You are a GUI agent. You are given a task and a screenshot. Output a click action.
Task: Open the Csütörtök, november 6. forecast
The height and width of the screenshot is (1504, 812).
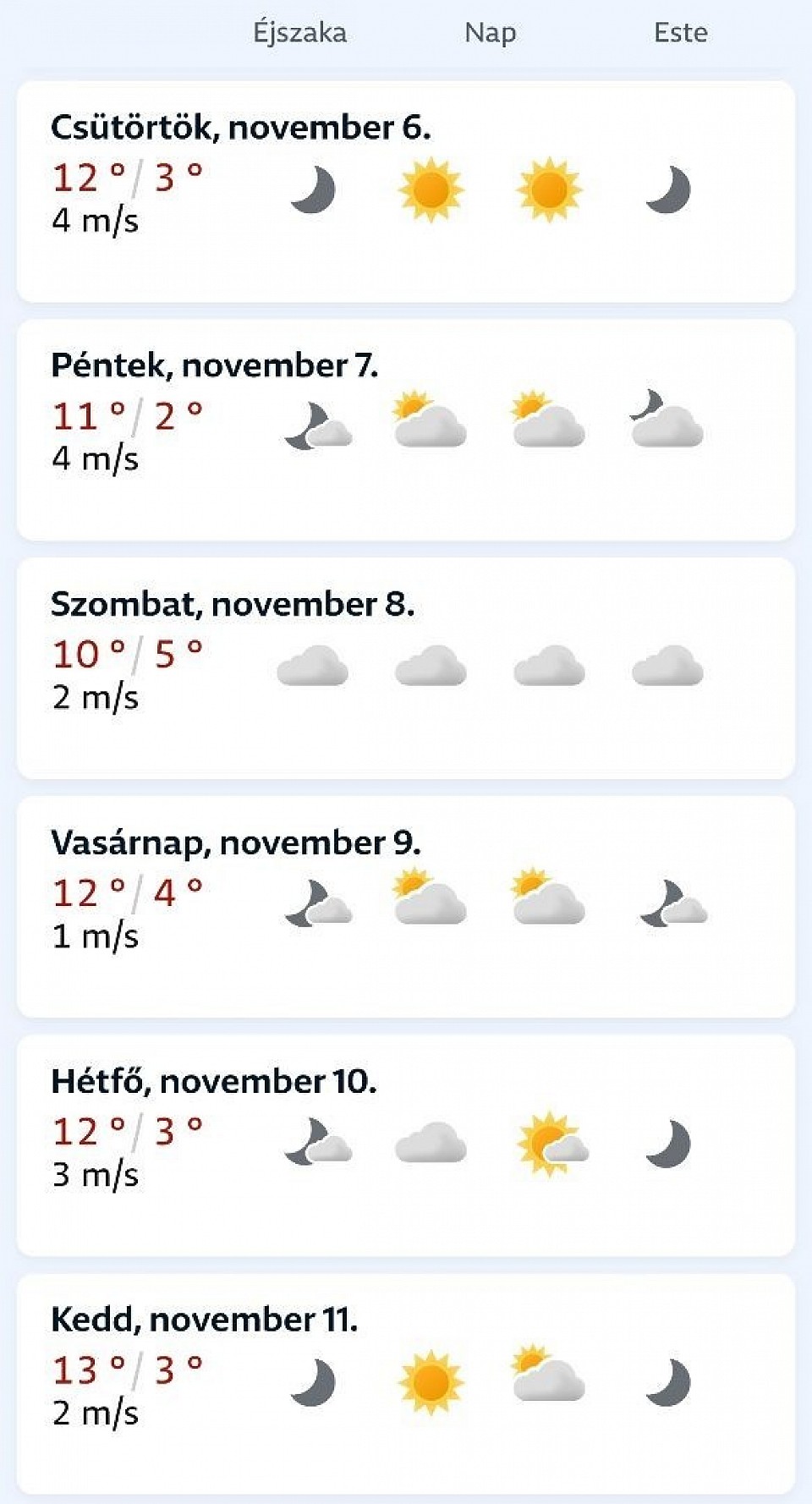pos(240,128)
